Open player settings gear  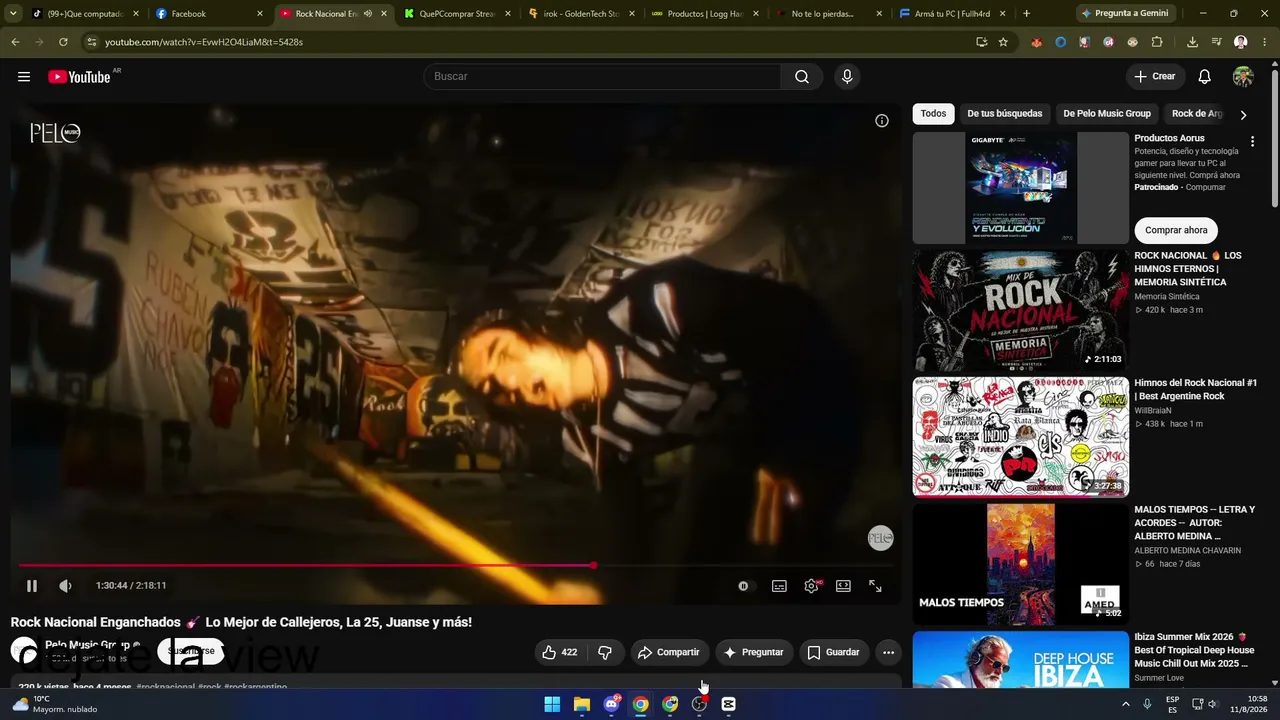pos(811,586)
